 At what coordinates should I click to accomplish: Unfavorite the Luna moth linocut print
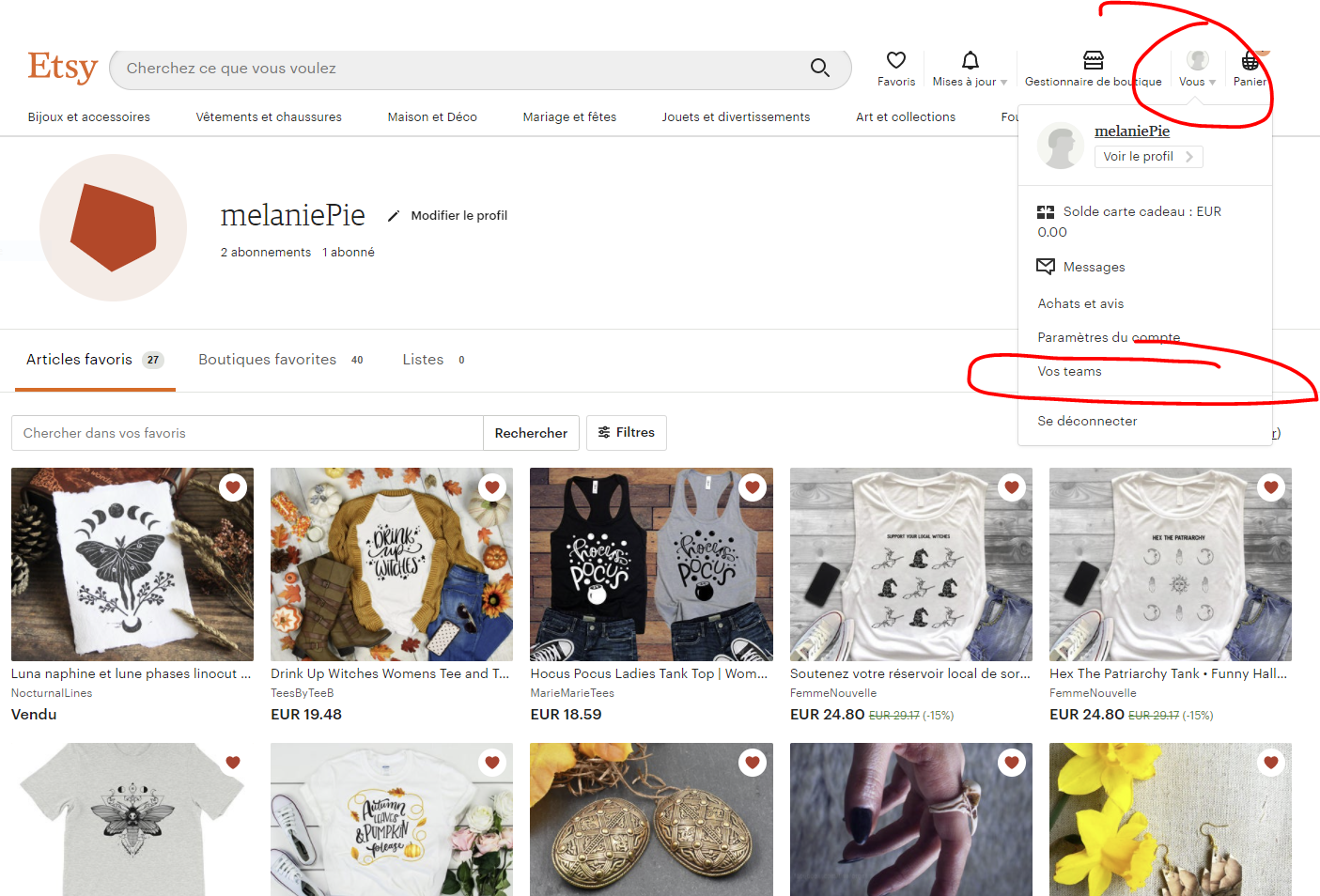(x=232, y=487)
